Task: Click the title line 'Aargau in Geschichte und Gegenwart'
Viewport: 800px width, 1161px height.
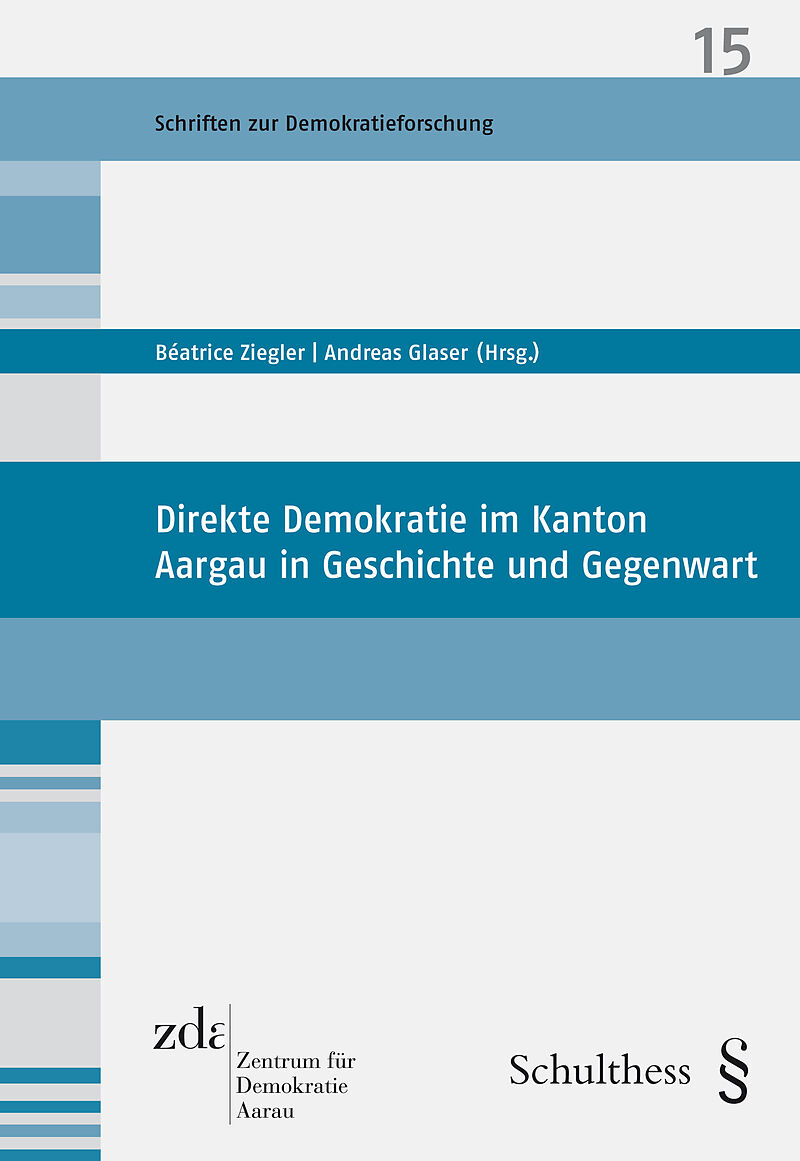Action: tap(456, 565)
